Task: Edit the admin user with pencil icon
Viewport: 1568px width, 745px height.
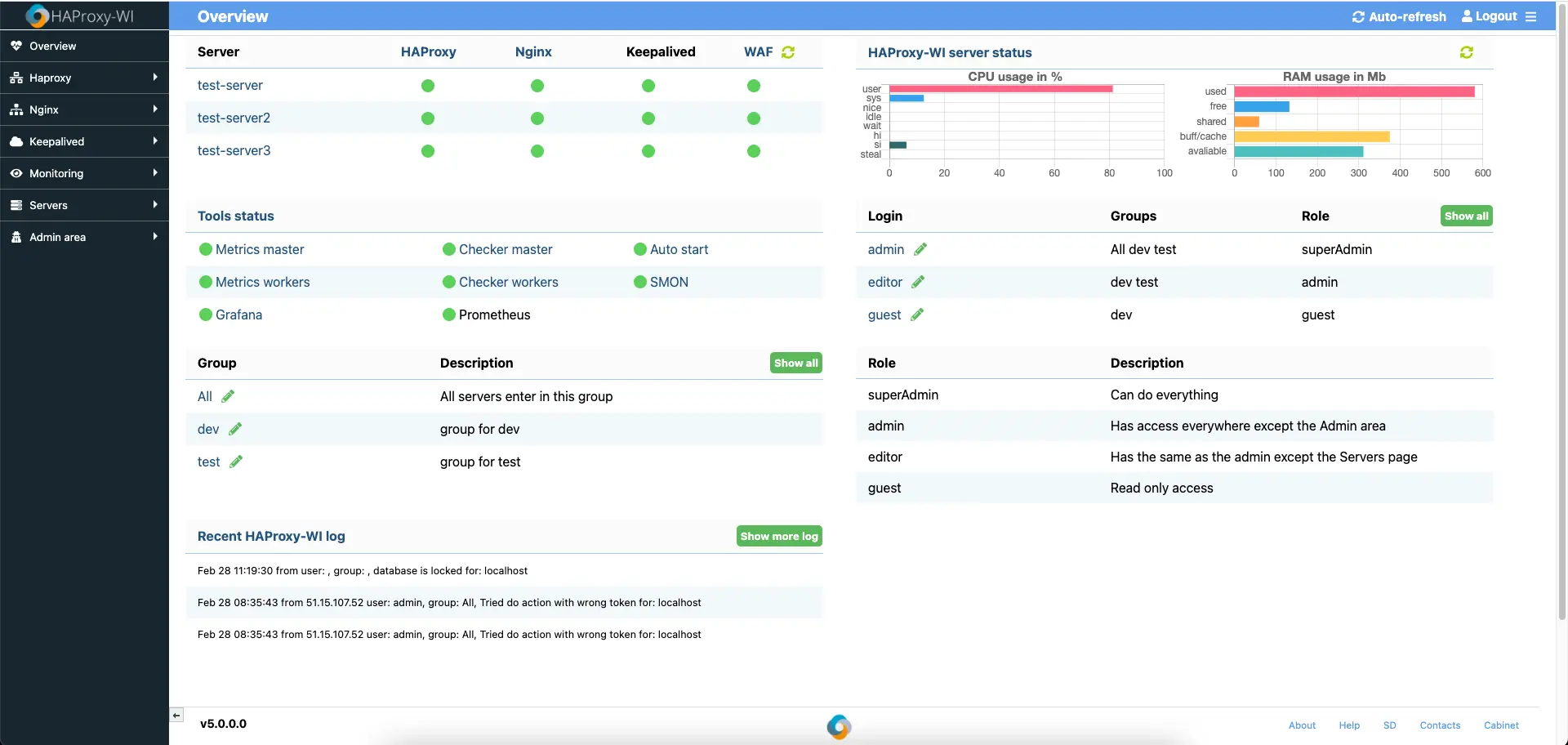Action: 920,249
